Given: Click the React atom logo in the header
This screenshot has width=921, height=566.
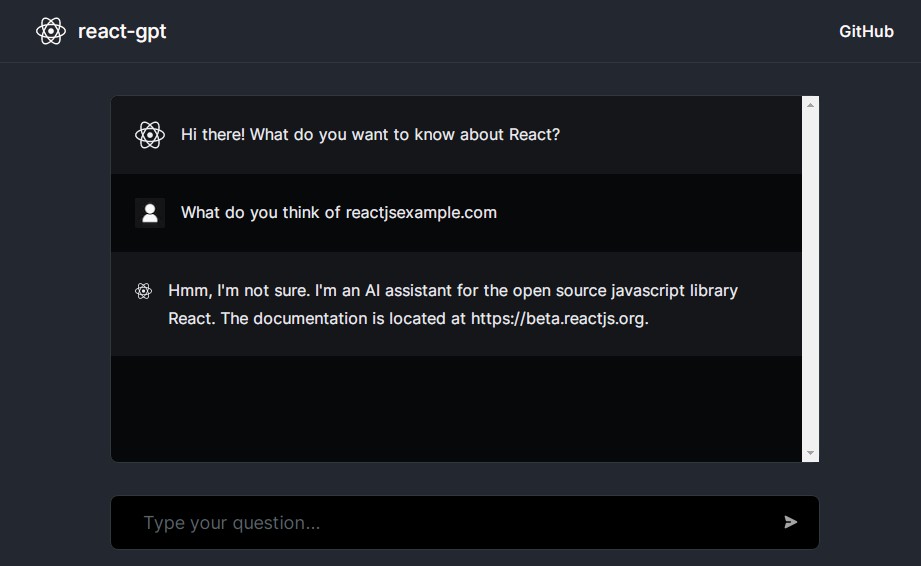Looking at the screenshot, I should coord(51,31).
